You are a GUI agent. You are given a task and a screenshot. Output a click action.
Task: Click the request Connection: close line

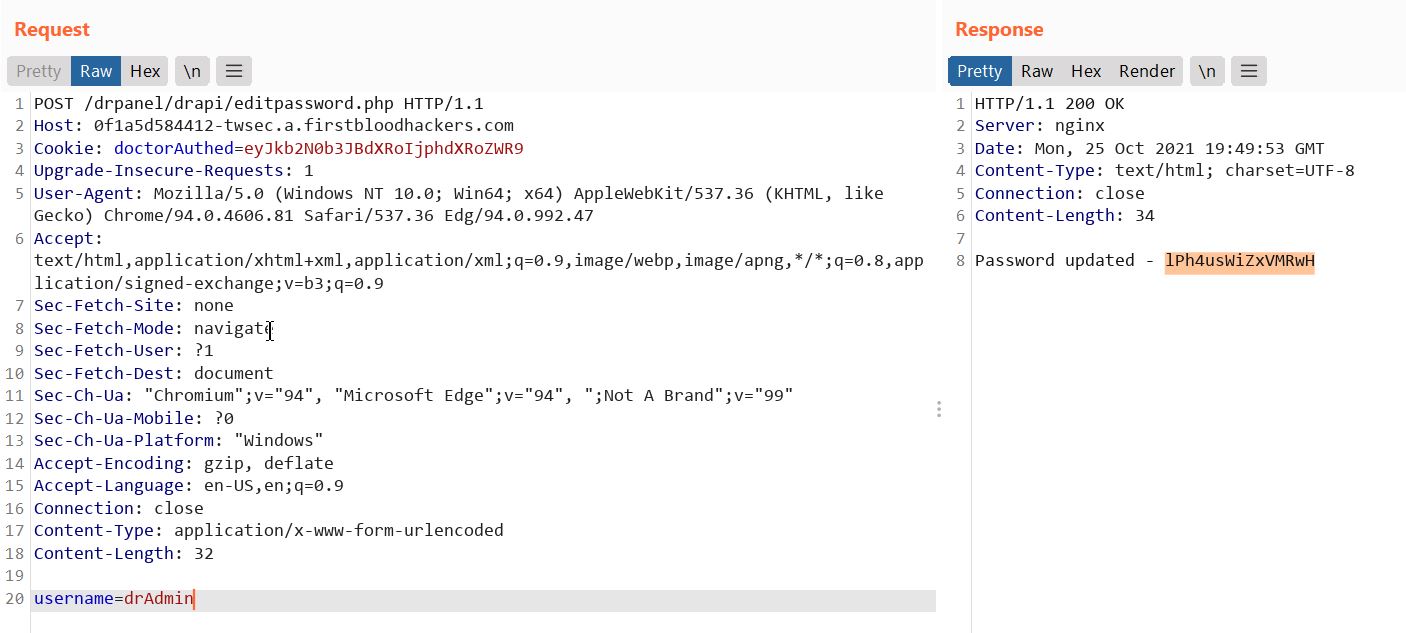[x=119, y=508]
